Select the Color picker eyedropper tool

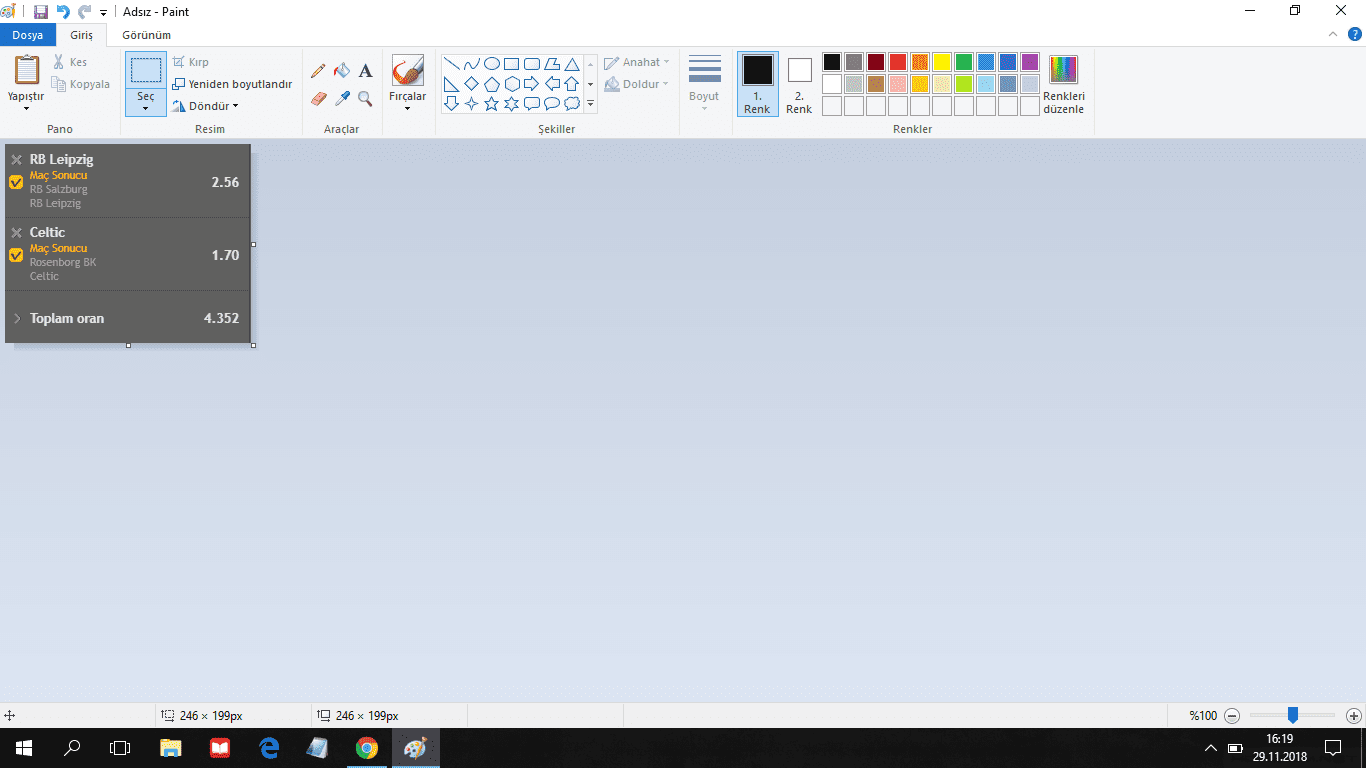342,98
